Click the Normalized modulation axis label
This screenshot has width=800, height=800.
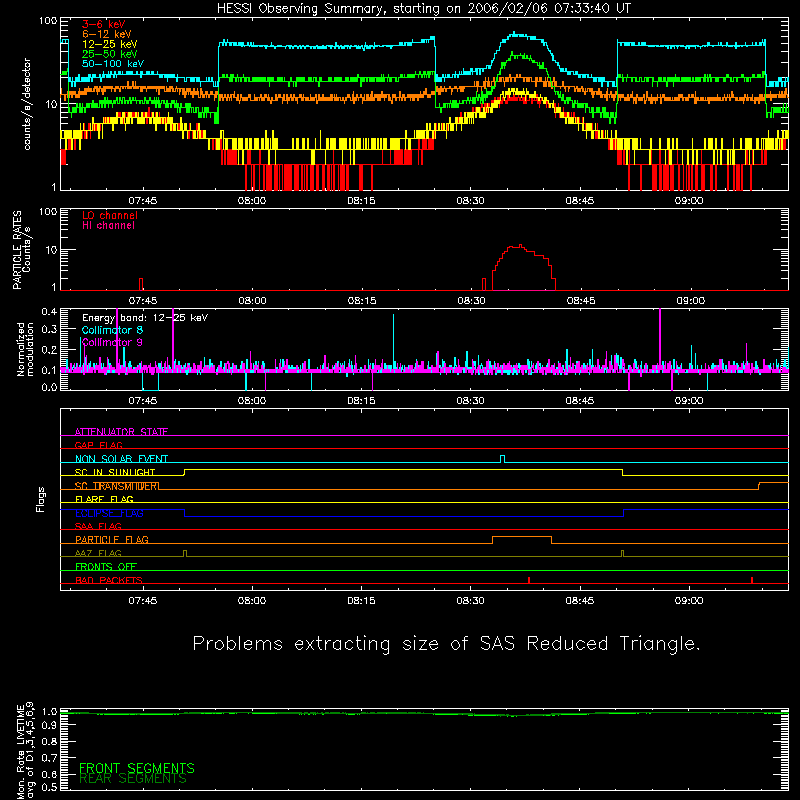(x=26, y=349)
